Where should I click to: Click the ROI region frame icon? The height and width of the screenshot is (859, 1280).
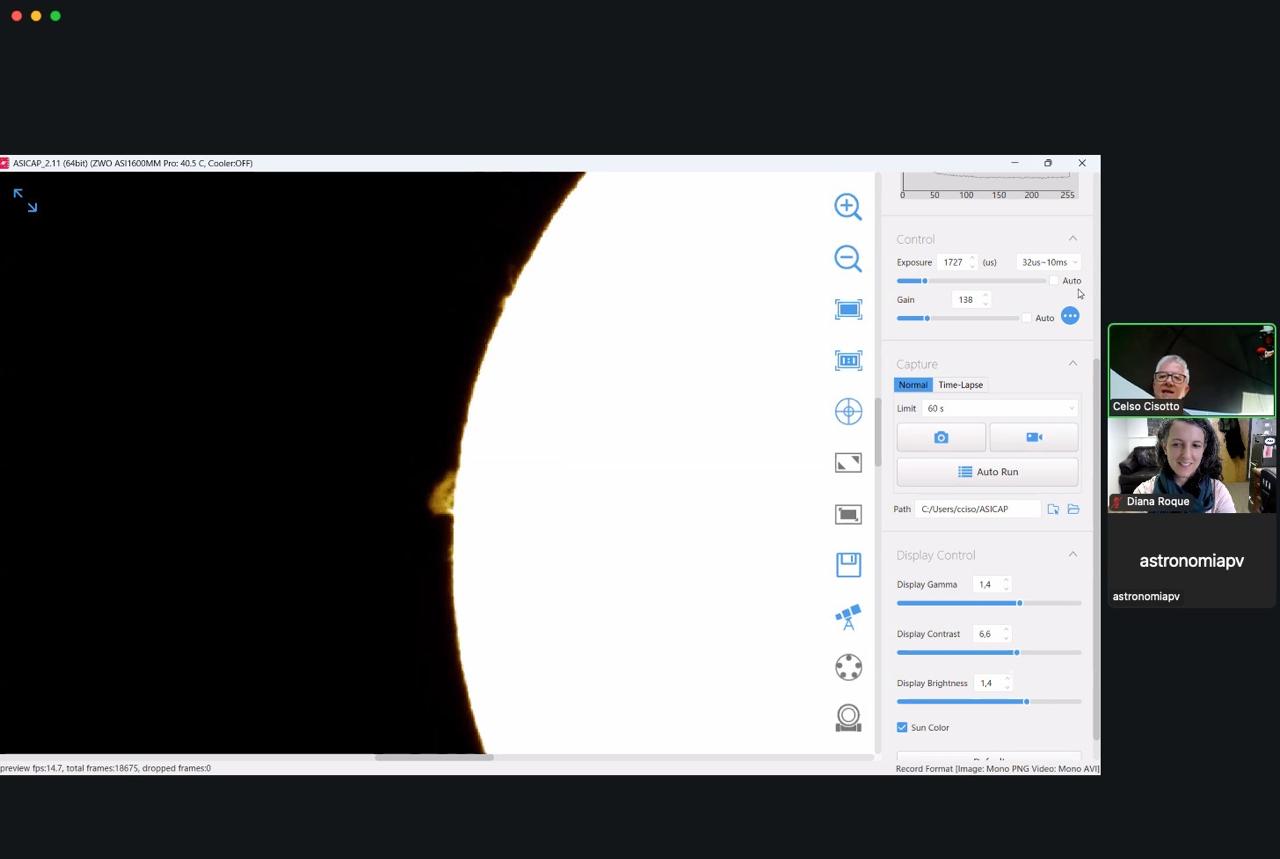(x=848, y=514)
